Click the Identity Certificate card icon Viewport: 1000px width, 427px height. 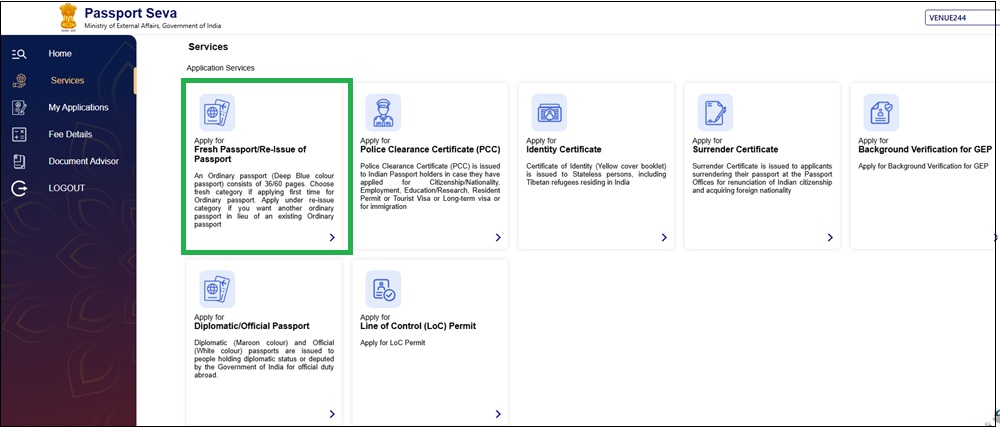(549, 113)
